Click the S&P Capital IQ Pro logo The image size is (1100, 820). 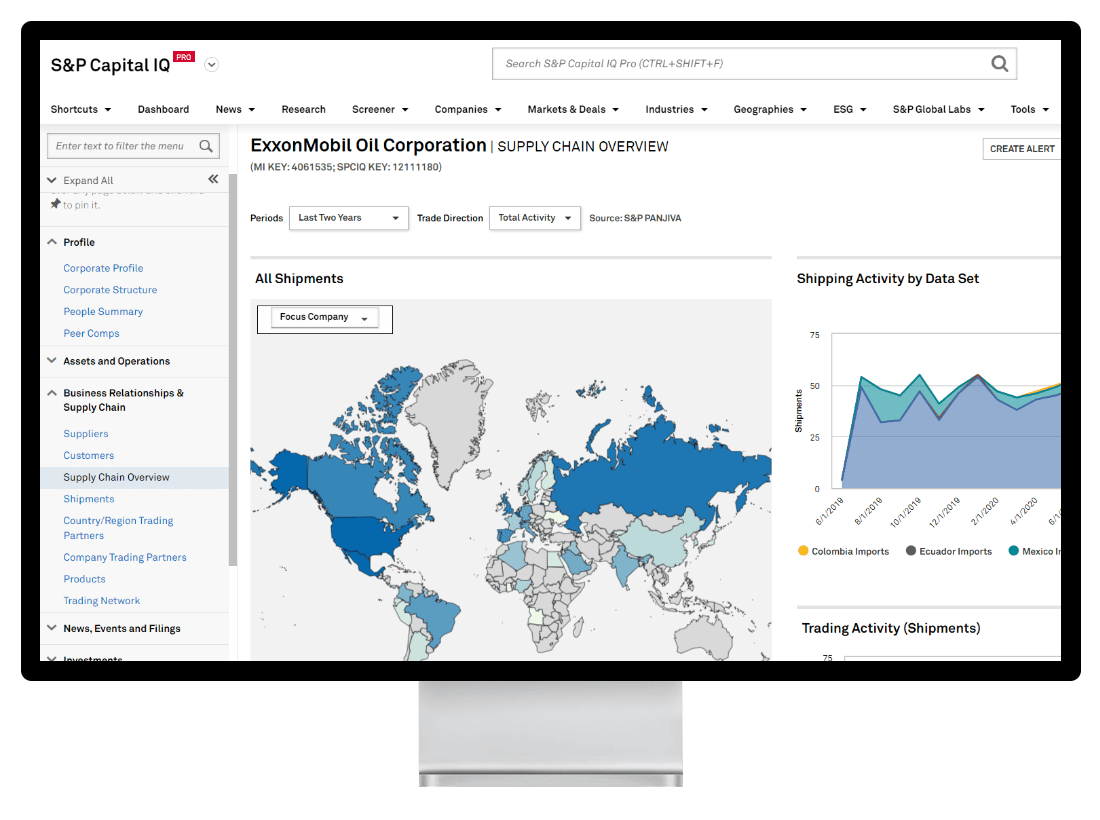(123, 64)
